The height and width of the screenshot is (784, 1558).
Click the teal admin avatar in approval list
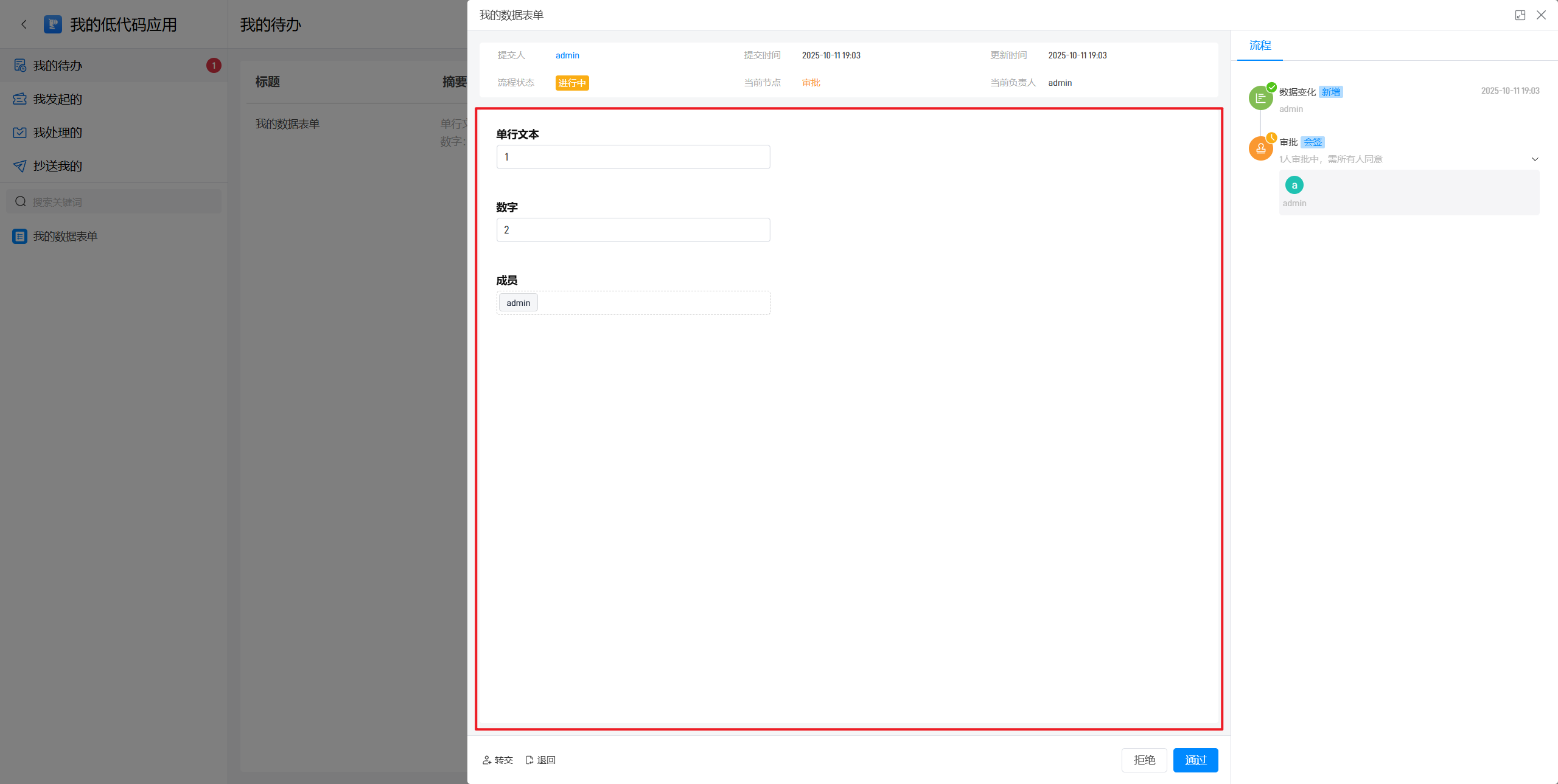(1294, 185)
